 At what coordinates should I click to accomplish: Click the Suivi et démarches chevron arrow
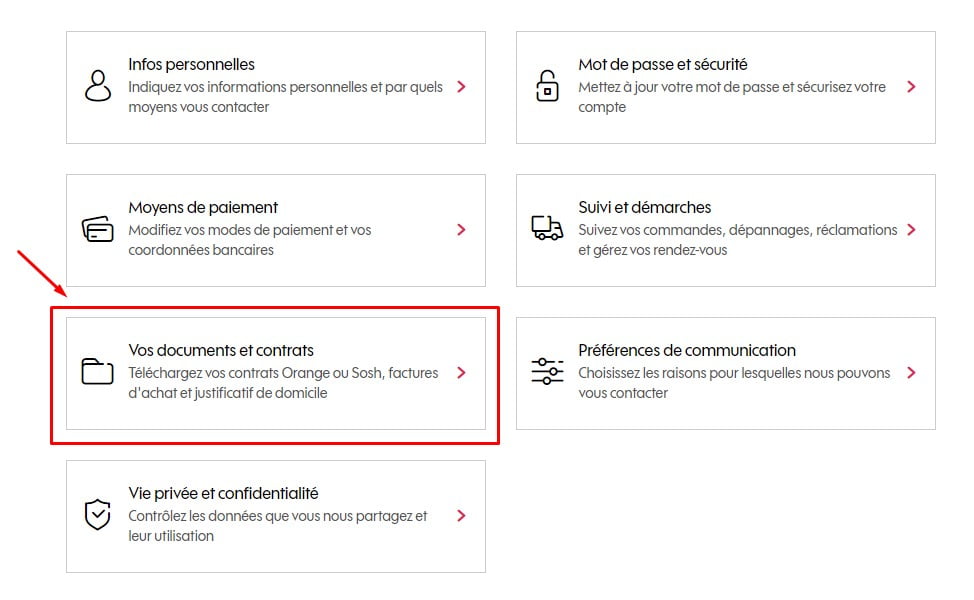[911, 230]
